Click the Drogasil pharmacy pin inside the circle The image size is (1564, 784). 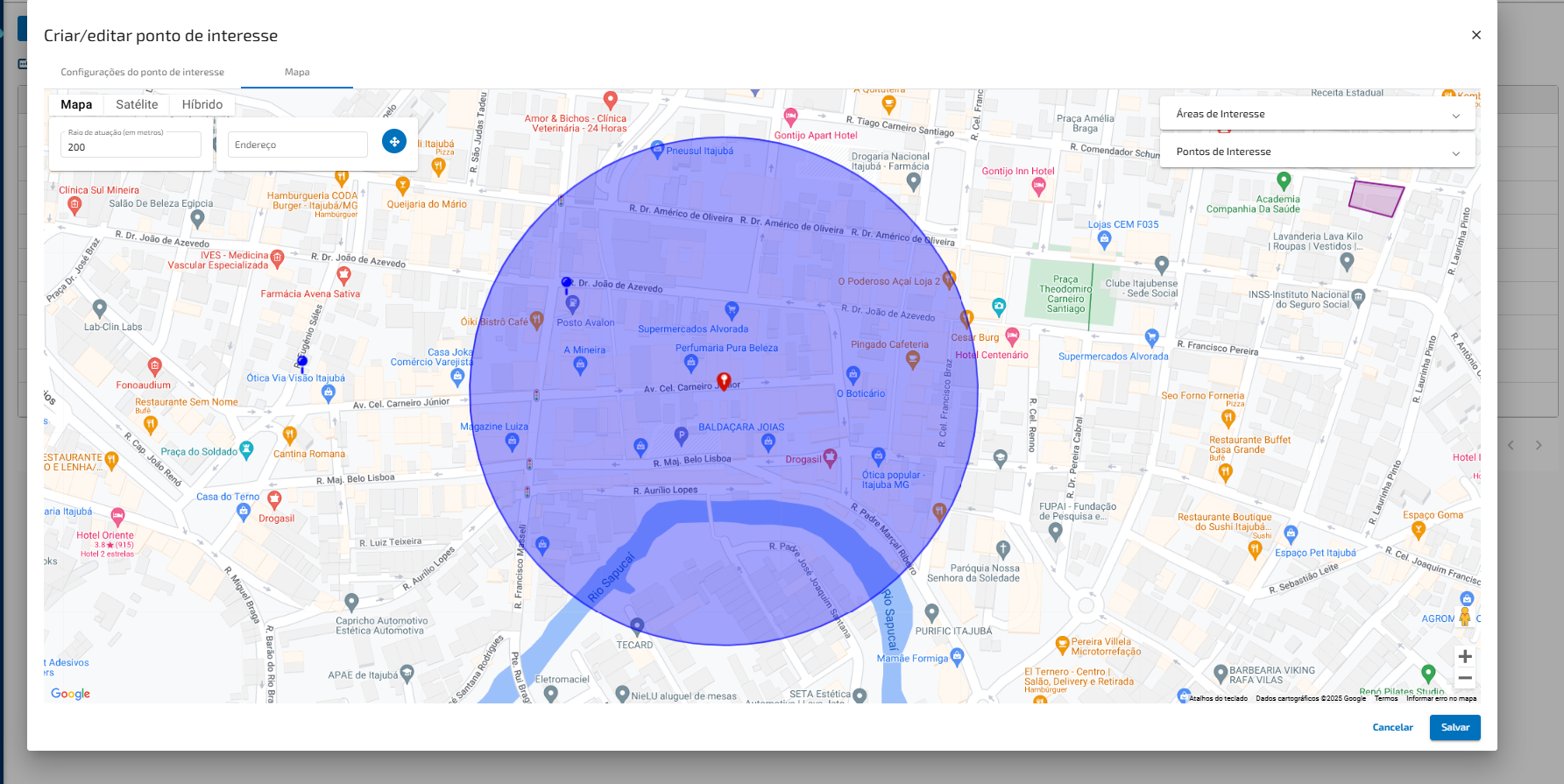click(x=830, y=457)
